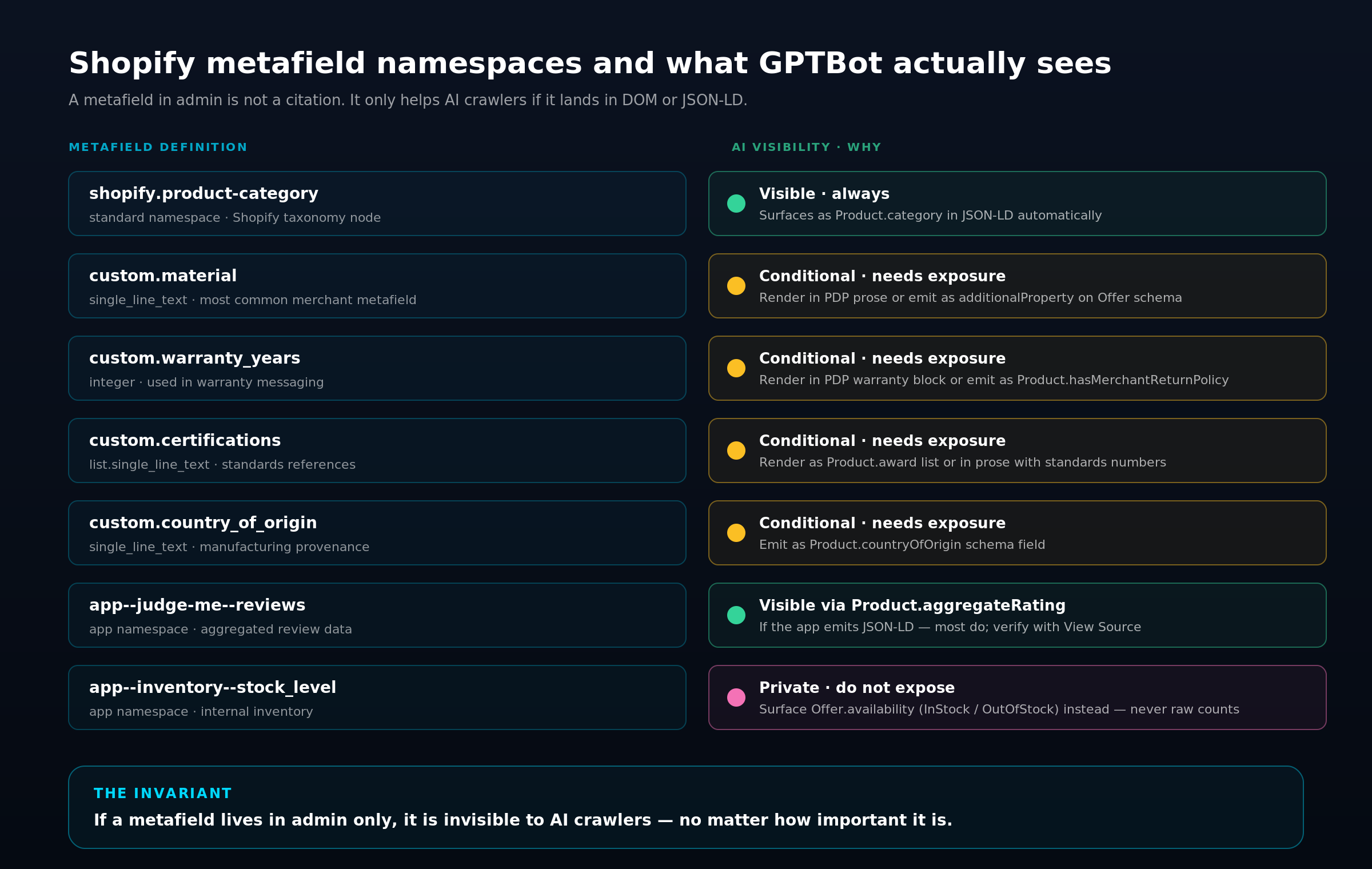Image resolution: width=1372 pixels, height=869 pixels.
Task: Click the invariant sentence about admin-only metafields
Action: pyautogui.click(x=523, y=820)
